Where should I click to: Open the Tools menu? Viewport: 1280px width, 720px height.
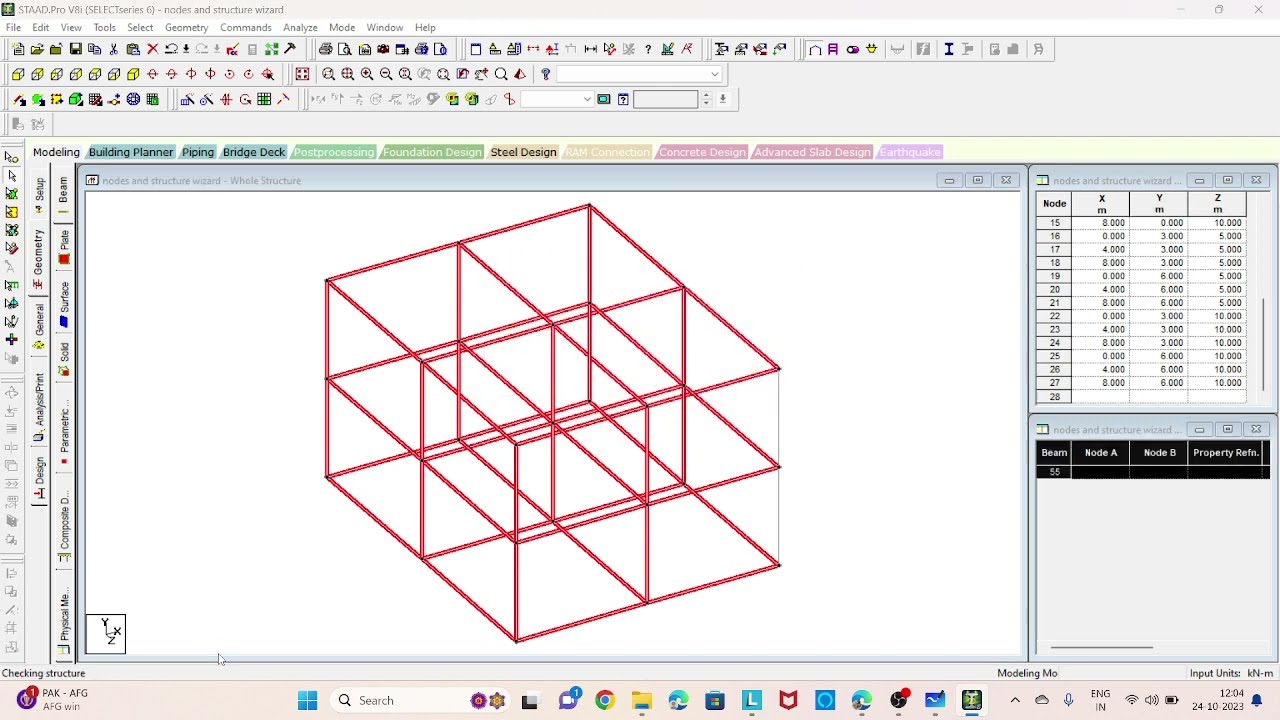pyautogui.click(x=104, y=27)
